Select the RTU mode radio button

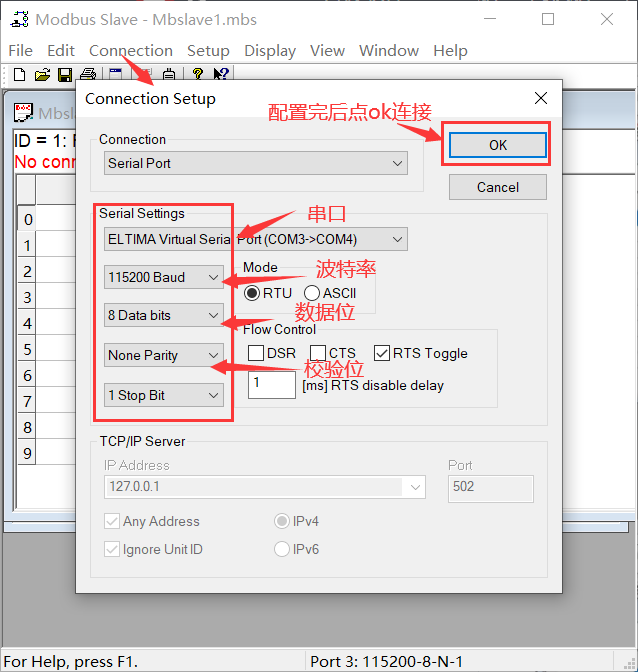click(x=252, y=293)
